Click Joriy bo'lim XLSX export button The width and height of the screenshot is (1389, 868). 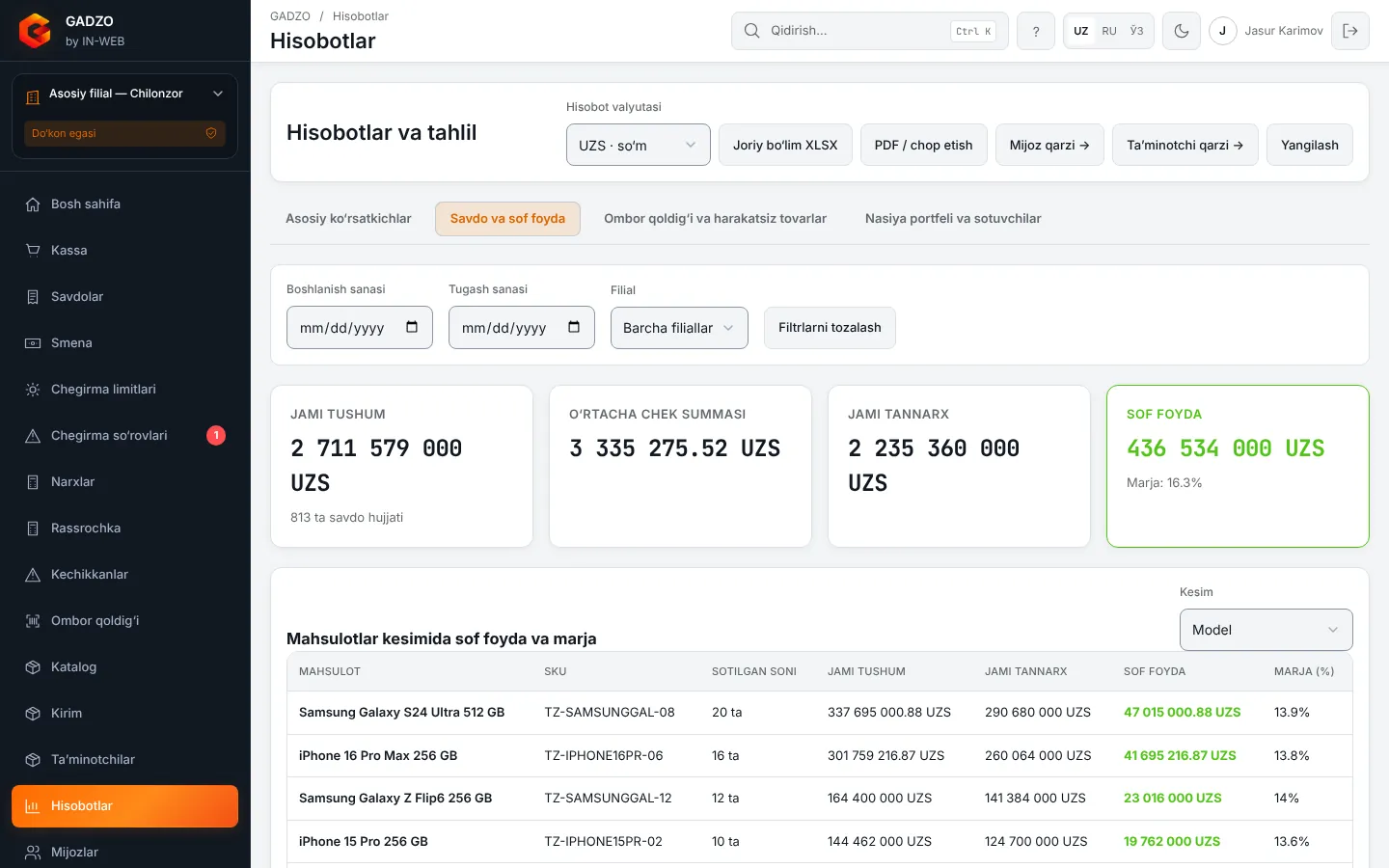coord(785,145)
